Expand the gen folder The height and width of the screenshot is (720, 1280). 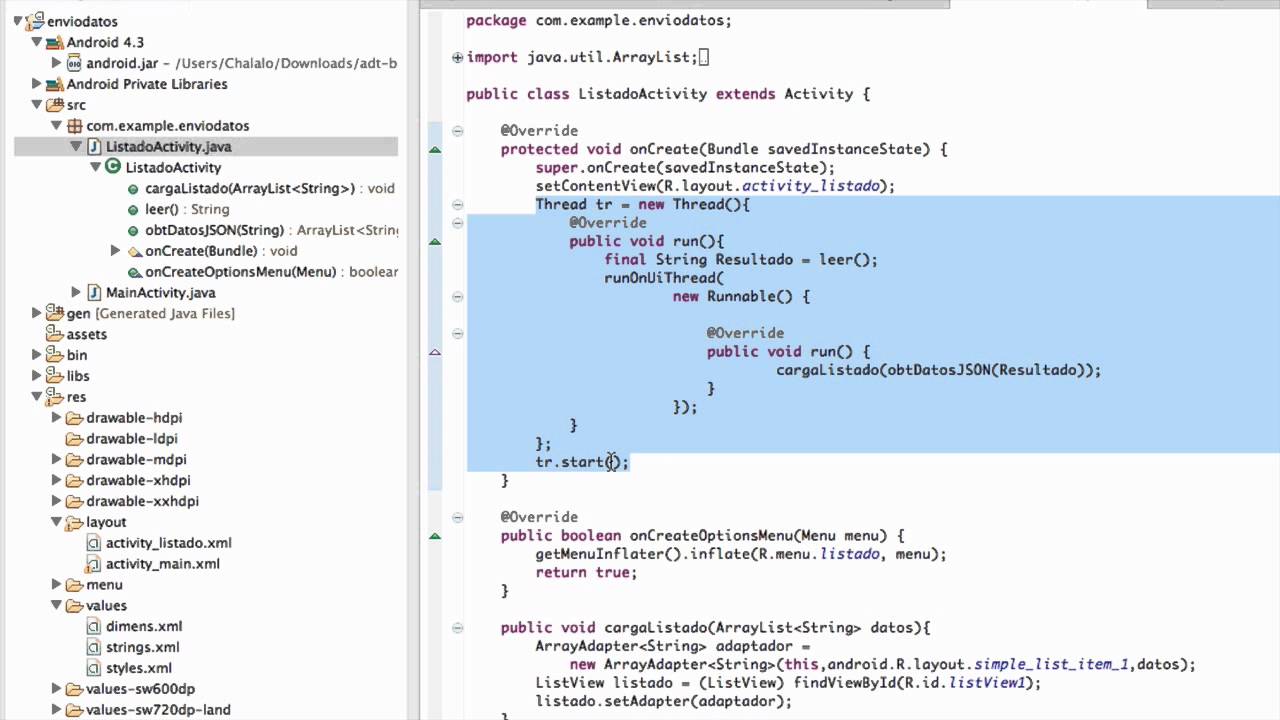pyautogui.click(x=37, y=313)
